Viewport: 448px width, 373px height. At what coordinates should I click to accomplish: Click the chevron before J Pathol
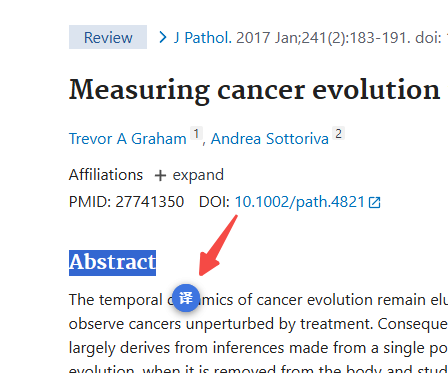pos(163,37)
